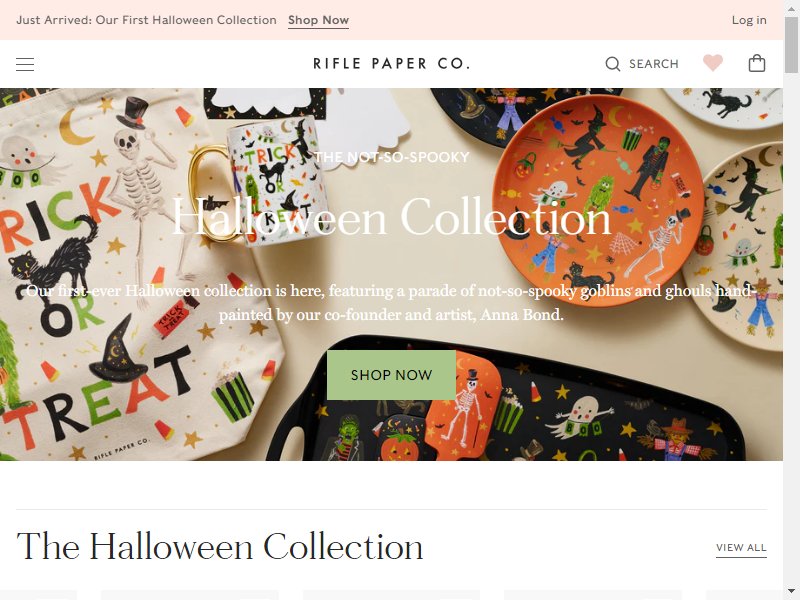The image size is (800, 600).
Task: Click The Halloween Collection section title
Action: (220, 547)
